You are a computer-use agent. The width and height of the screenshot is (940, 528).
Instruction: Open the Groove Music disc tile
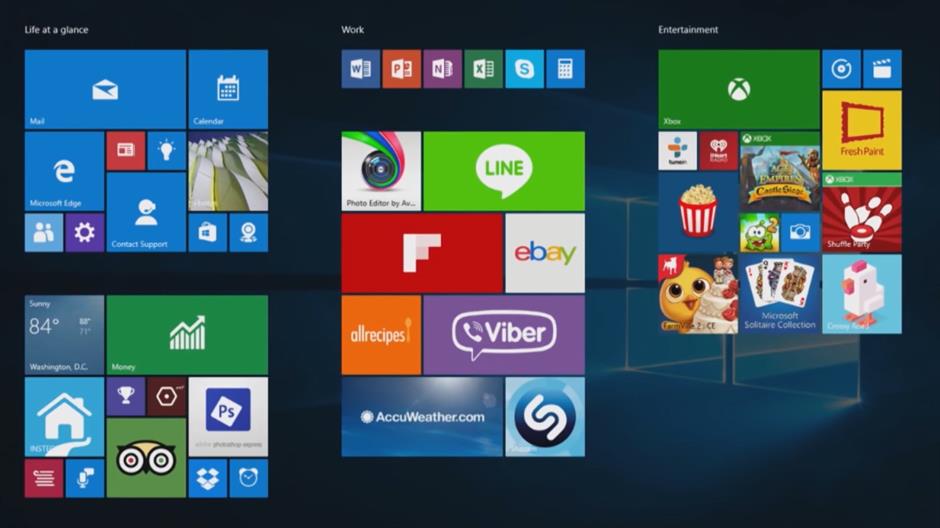tap(842, 69)
